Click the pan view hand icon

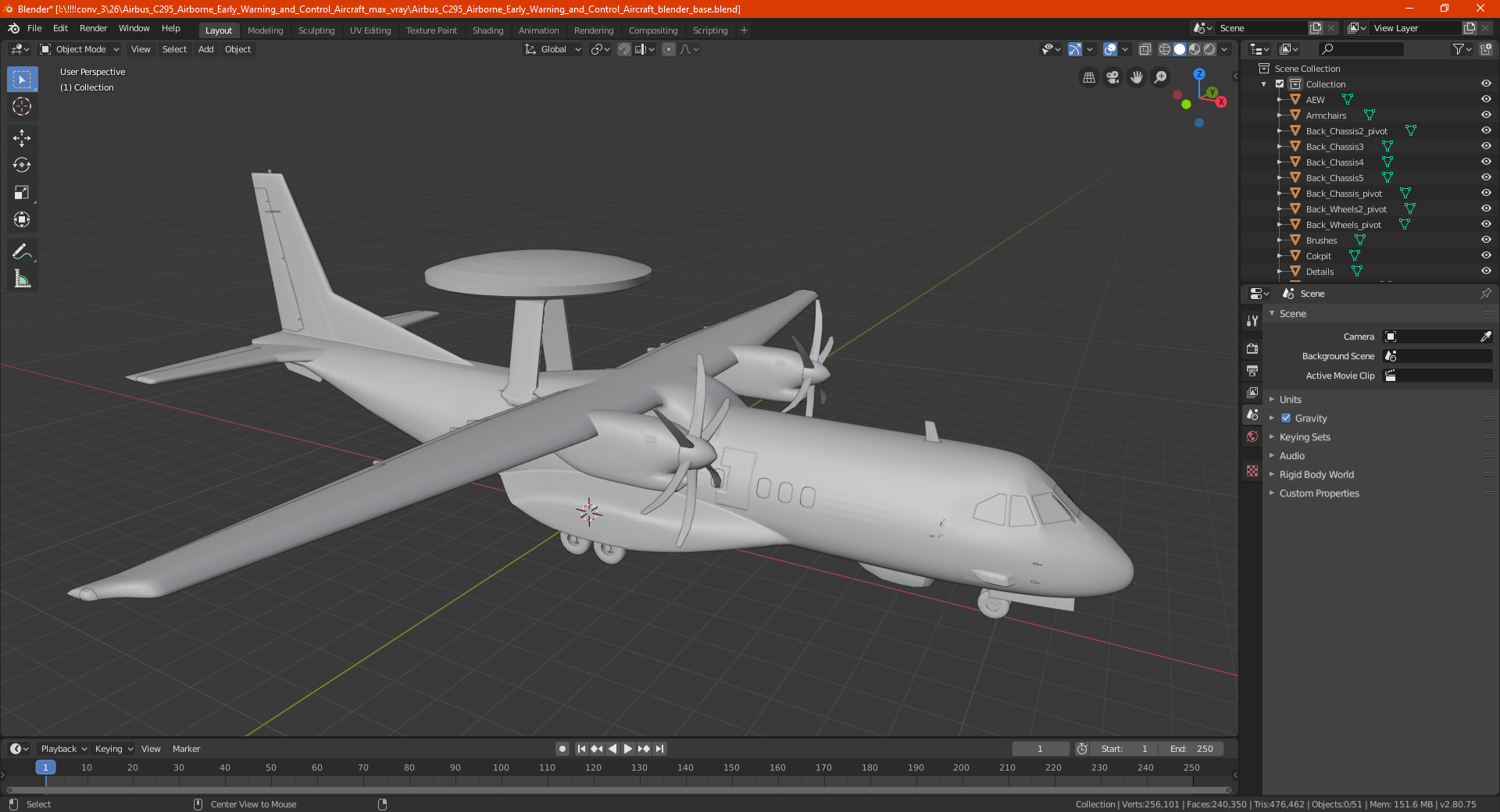1137,77
